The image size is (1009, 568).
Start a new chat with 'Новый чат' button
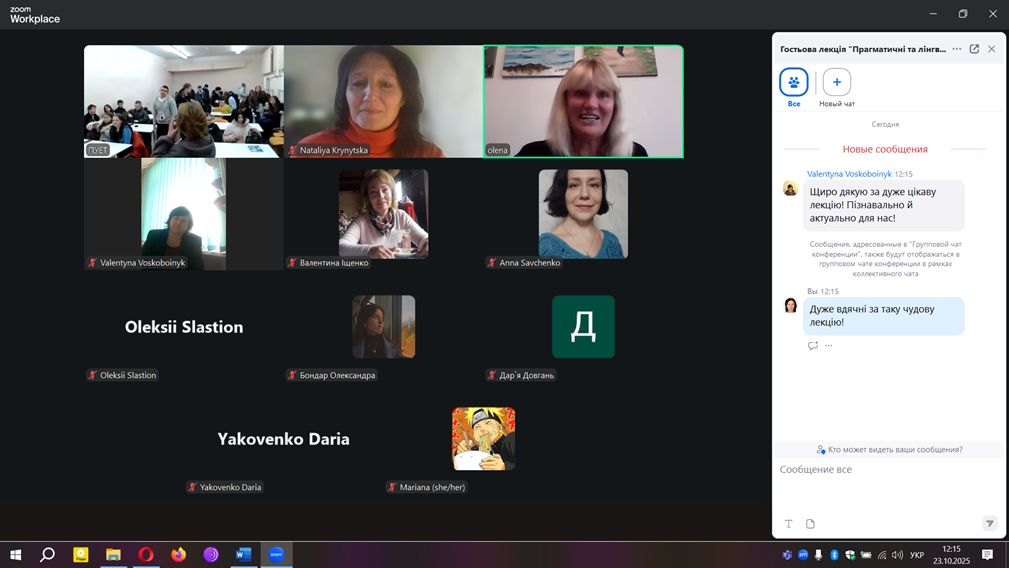tap(836, 83)
